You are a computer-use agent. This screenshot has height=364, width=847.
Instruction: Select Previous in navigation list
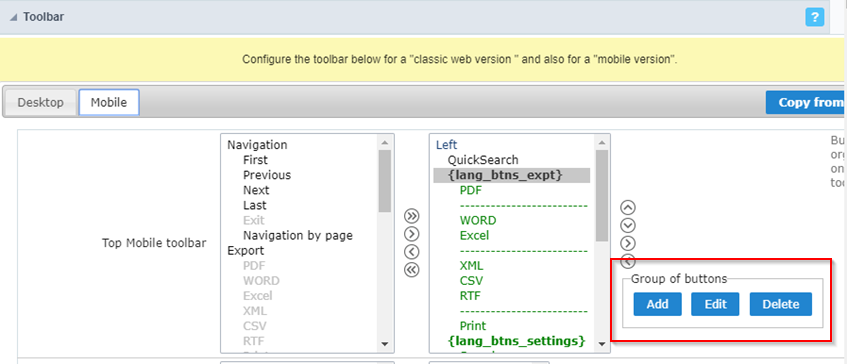click(267, 175)
